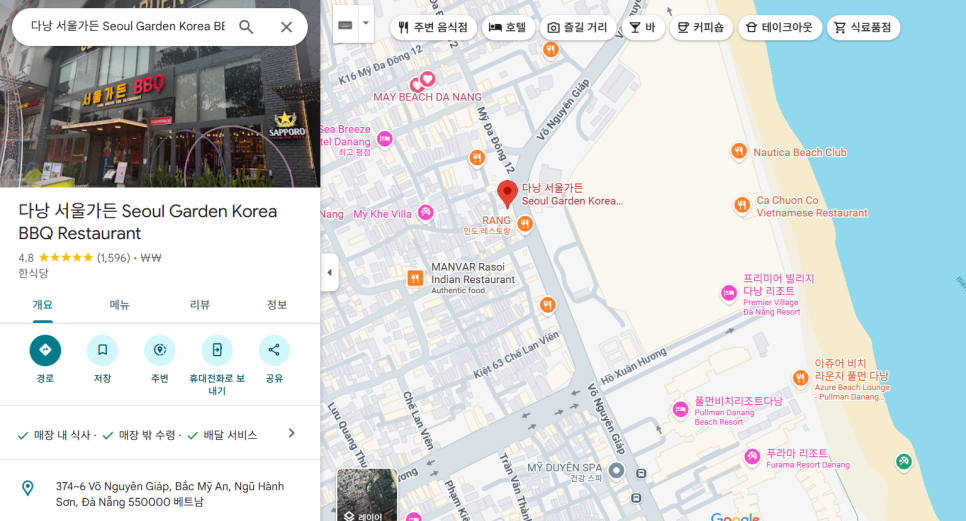Open the 정보 tab
Image resolution: width=966 pixels, height=521 pixels.
277,305
